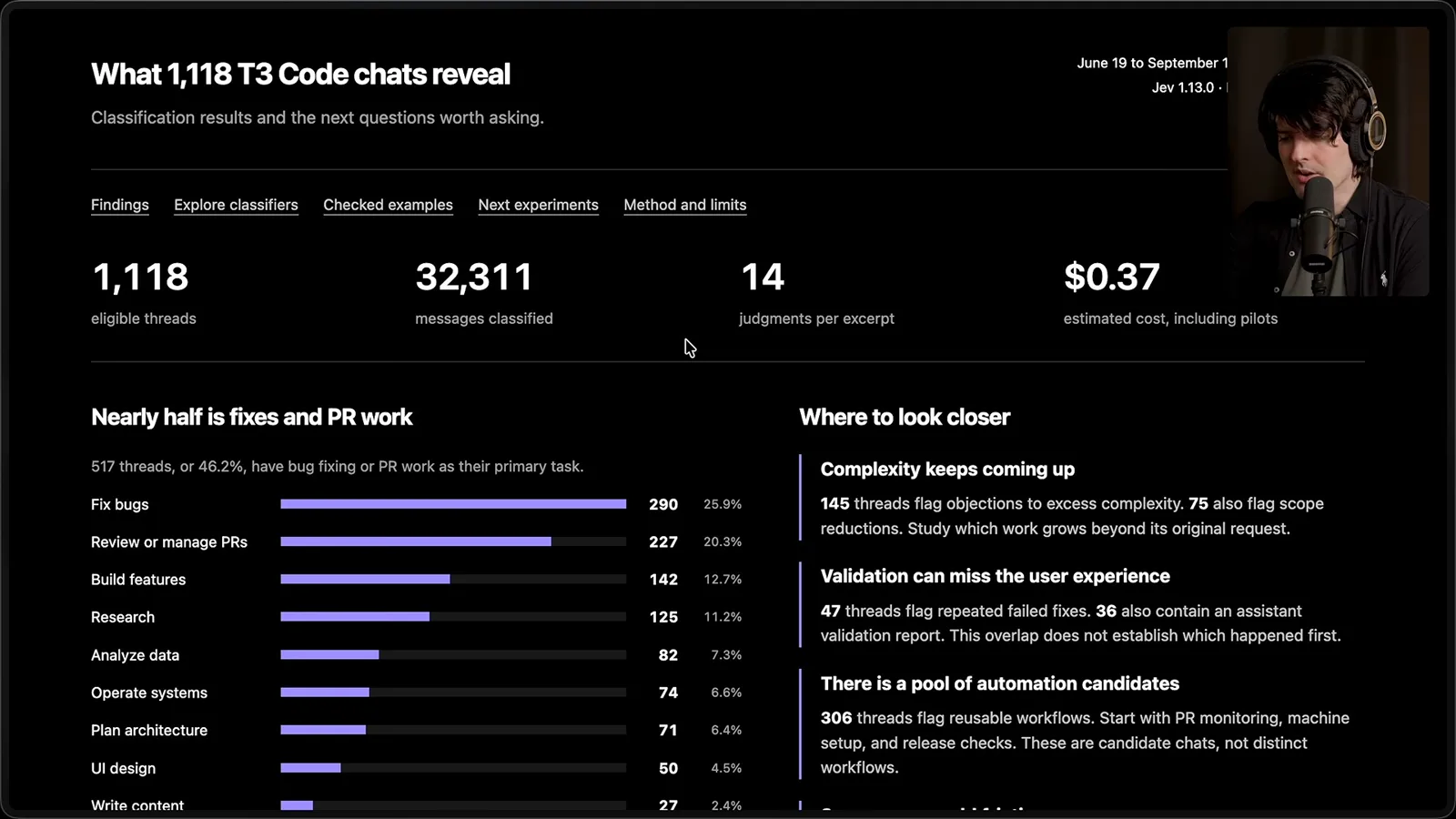Open Method and limits link
The image size is (1456, 819).
(x=684, y=205)
